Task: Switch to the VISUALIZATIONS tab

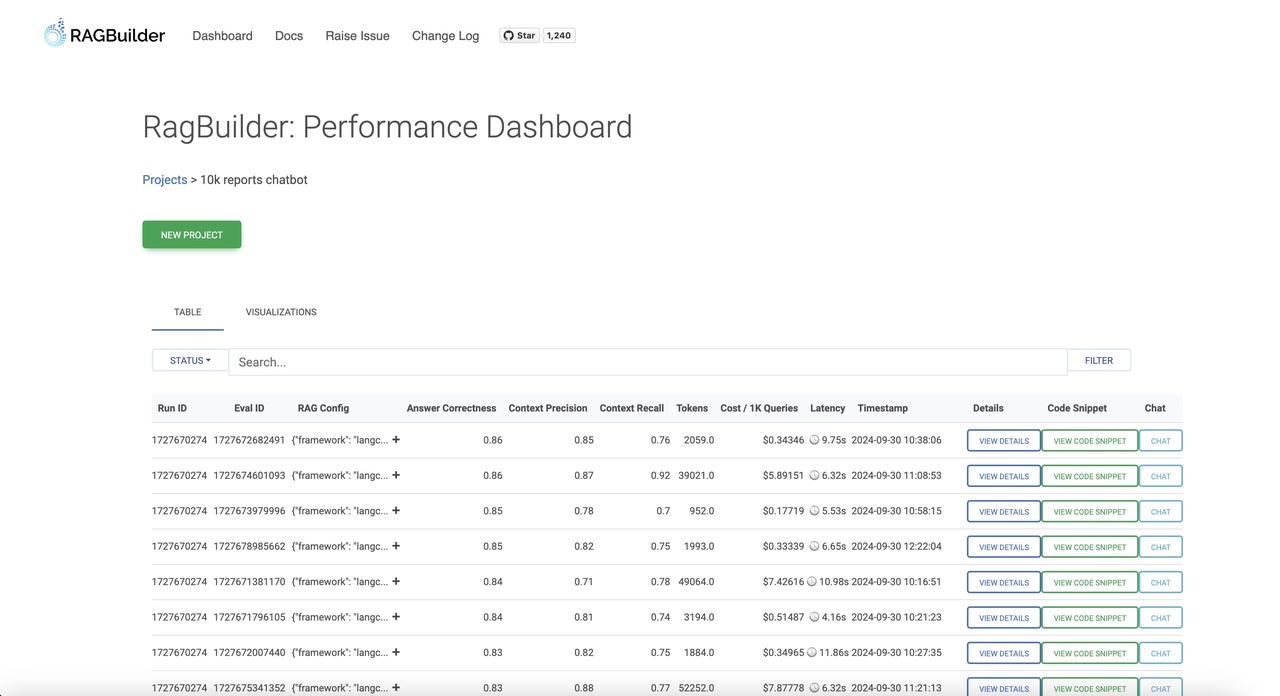Action: [x=281, y=312]
